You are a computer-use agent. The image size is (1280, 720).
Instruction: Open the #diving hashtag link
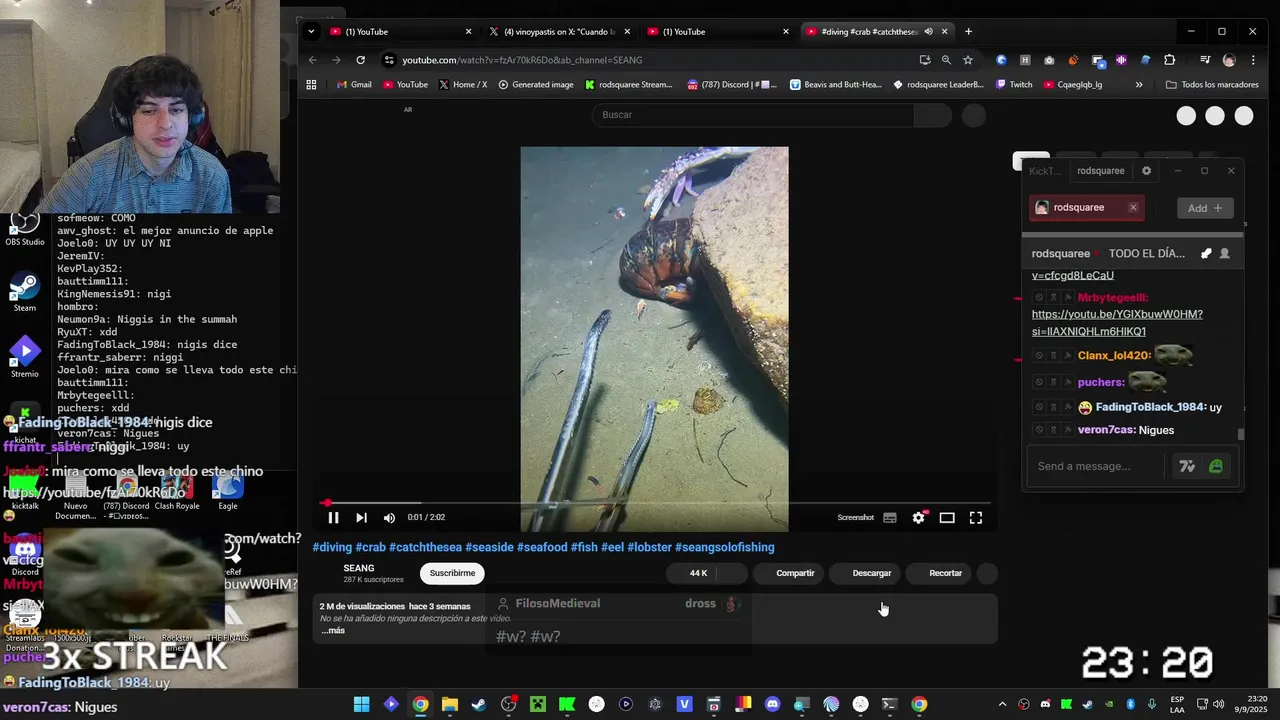(332, 547)
